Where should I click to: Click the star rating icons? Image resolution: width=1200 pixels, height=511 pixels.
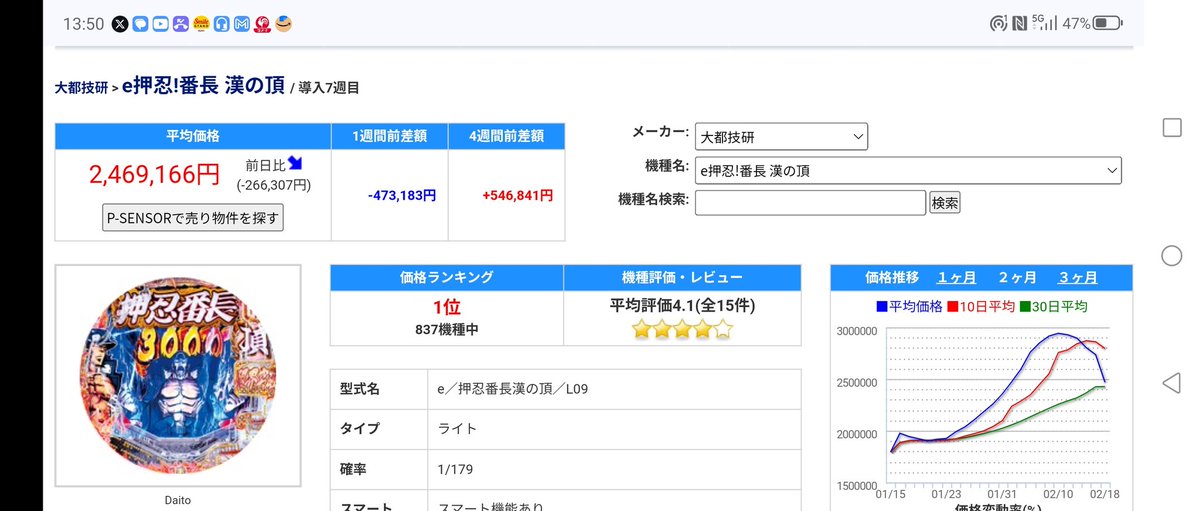[x=683, y=329]
